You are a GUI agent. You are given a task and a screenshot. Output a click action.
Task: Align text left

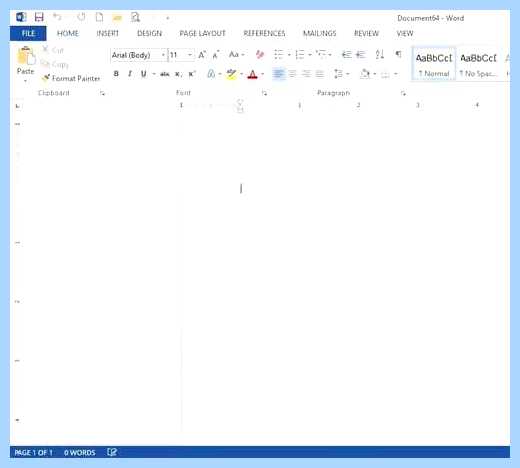[x=278, y=74]
